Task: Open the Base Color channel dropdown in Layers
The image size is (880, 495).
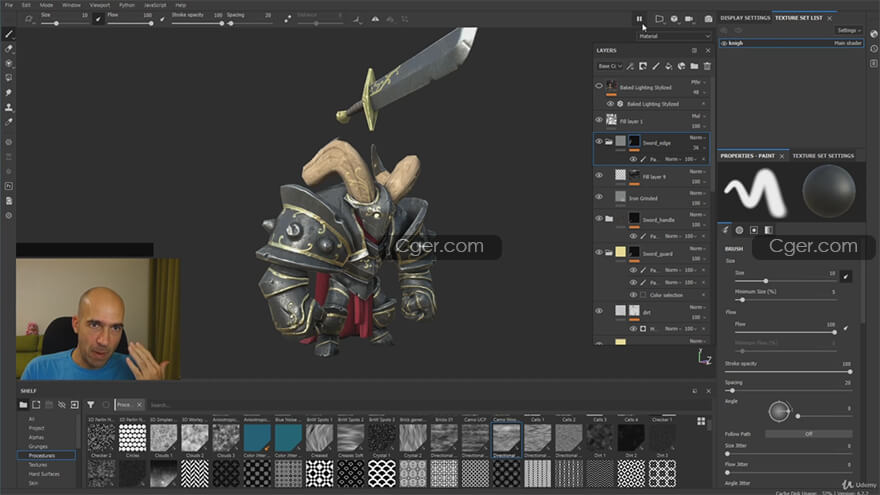Action: 609,66
